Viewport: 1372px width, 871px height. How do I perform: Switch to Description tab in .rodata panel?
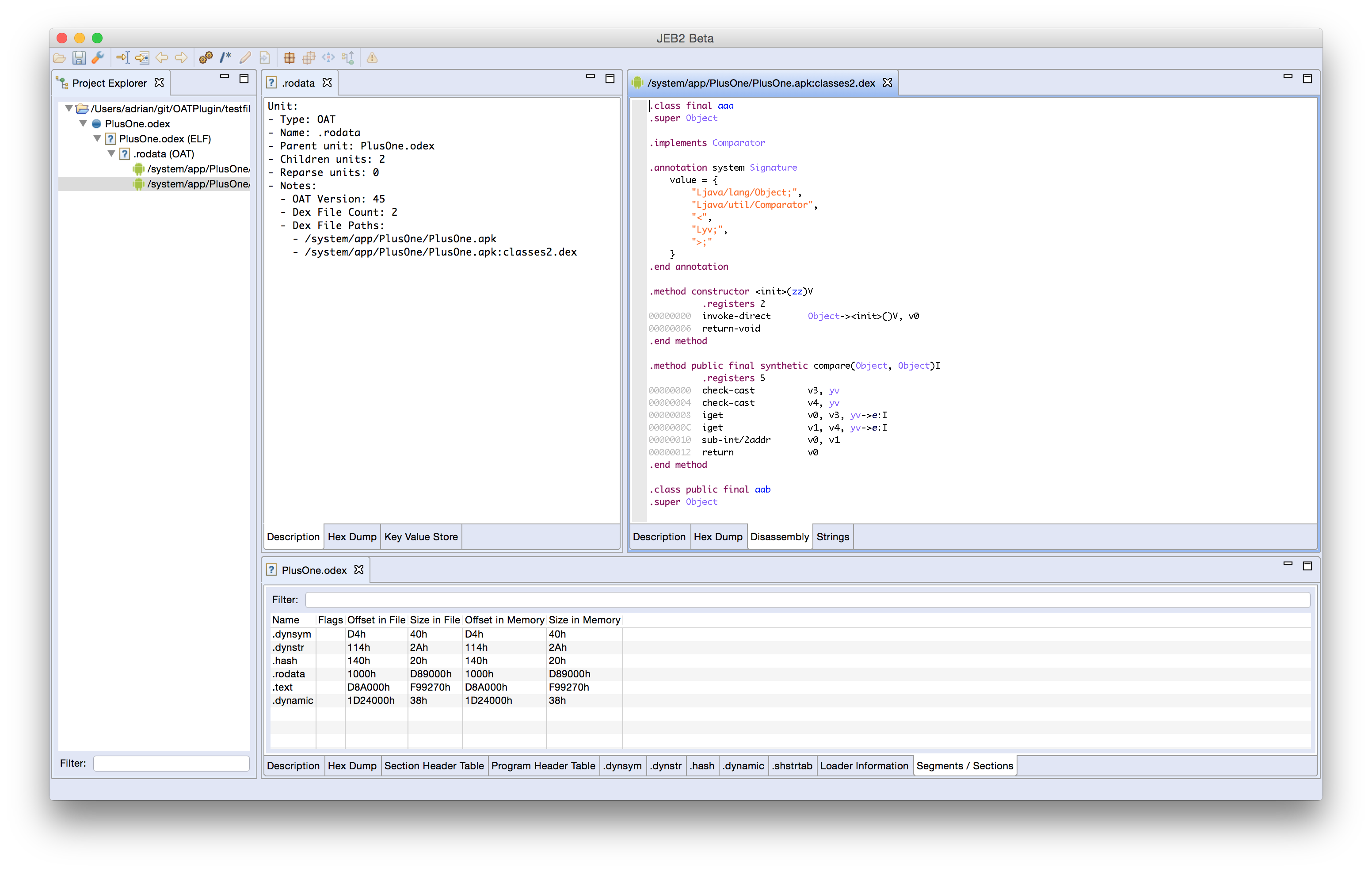coord(293,537)
